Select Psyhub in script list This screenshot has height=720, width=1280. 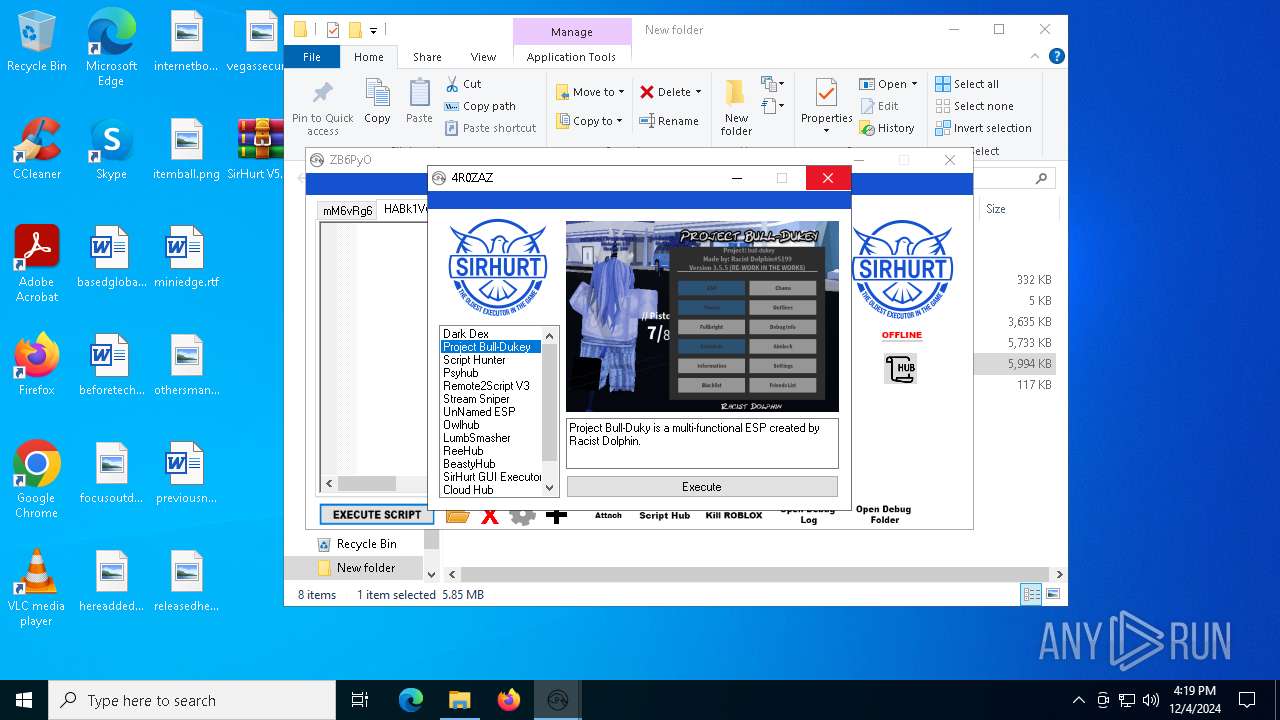click(461, 373)
